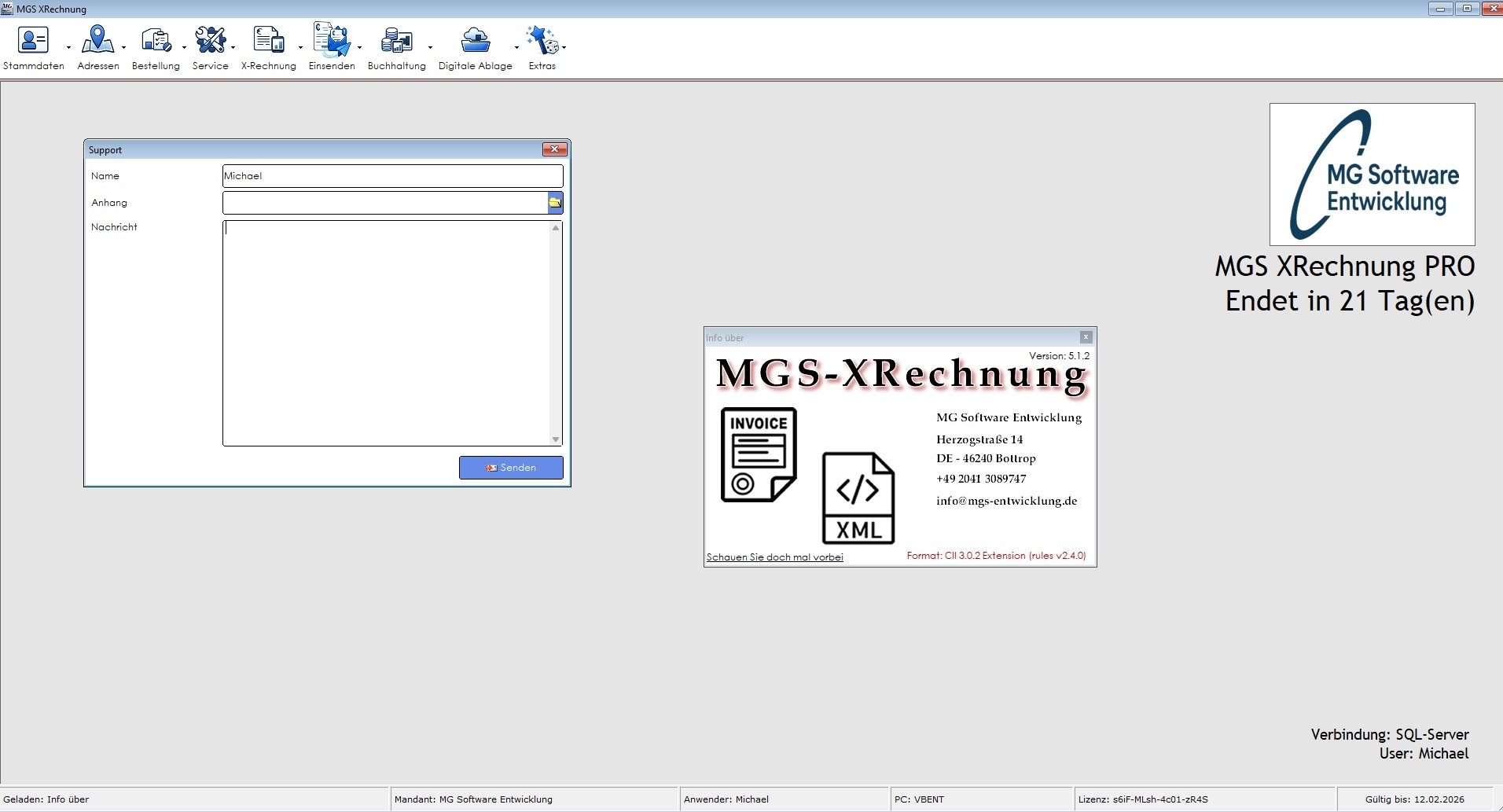The height and width of the screenshot is (812, 1503).
Task: Expand the Extras dropdown arrow
Action: coord(564,47)
